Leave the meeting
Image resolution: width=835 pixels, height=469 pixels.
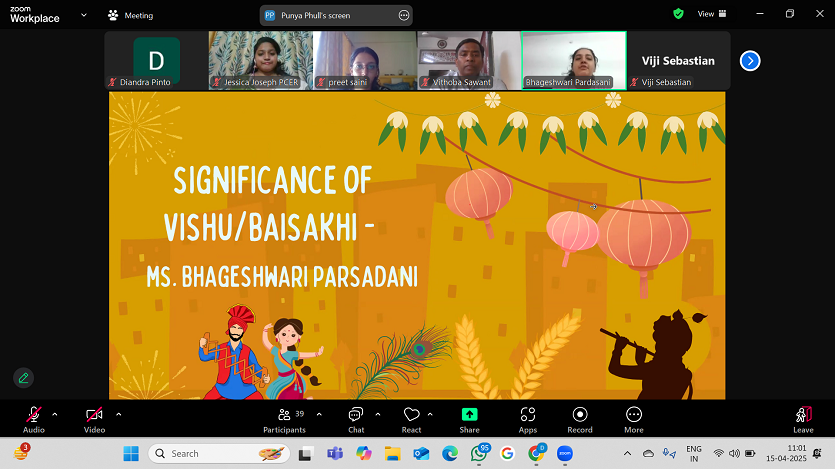click(803, 419)
